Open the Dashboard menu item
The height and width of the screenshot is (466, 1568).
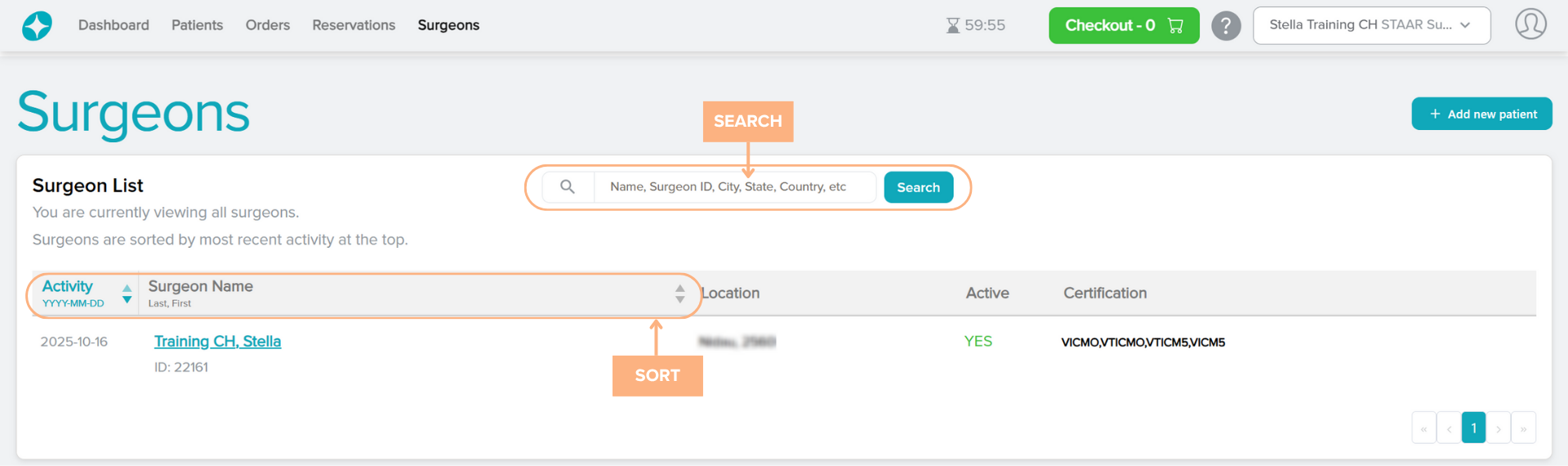pos(114,25)
